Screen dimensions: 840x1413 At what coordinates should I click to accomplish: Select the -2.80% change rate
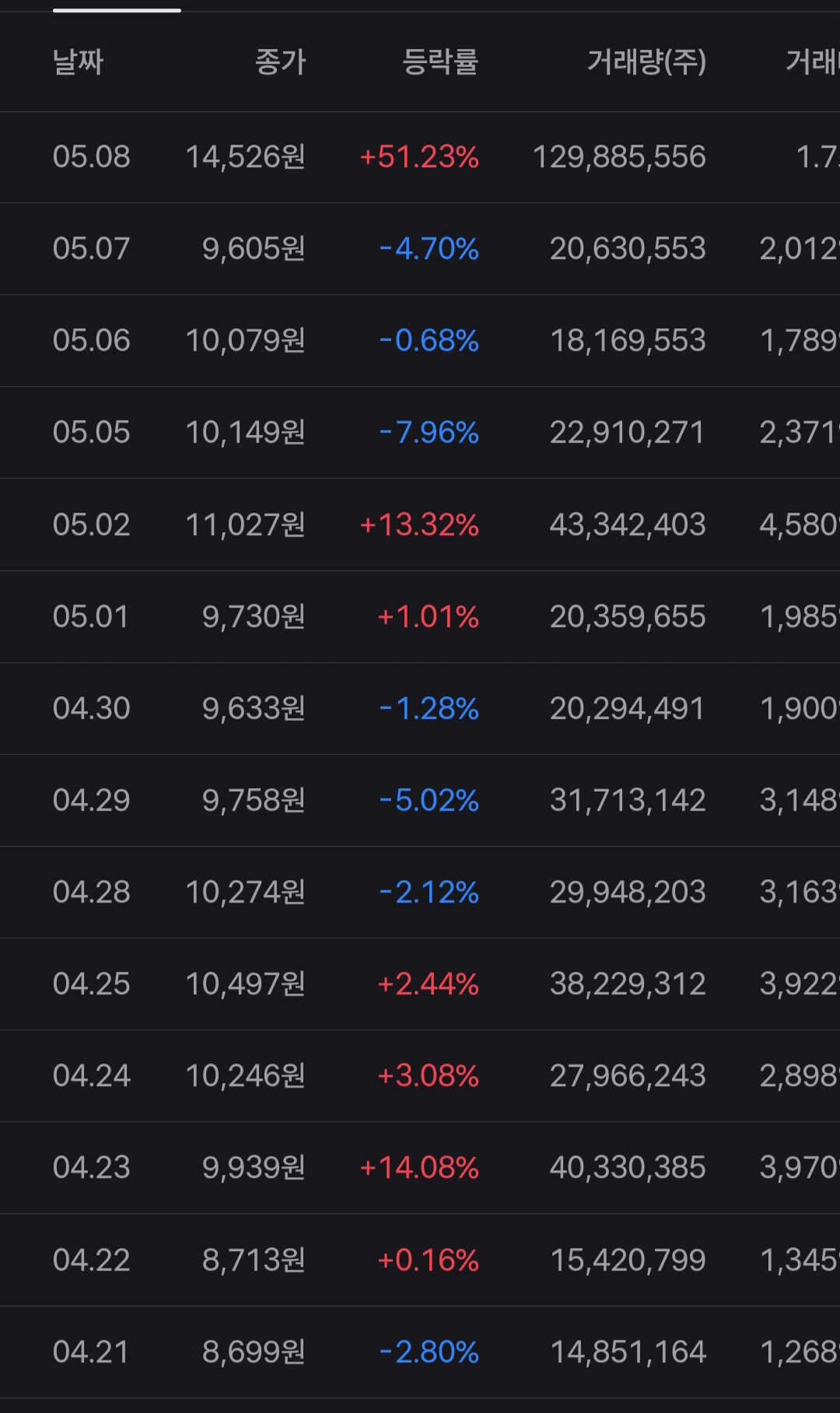coord(429,1352)
